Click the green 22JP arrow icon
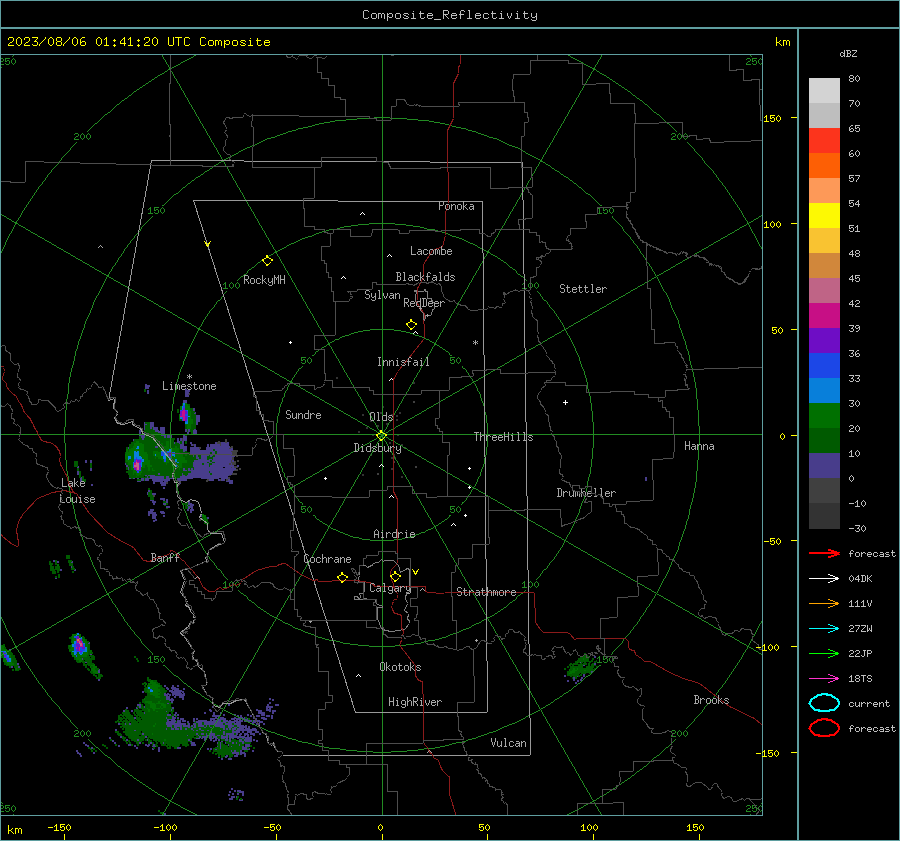Viewport: 900px width, 841px height. click(x=824, y=653)
